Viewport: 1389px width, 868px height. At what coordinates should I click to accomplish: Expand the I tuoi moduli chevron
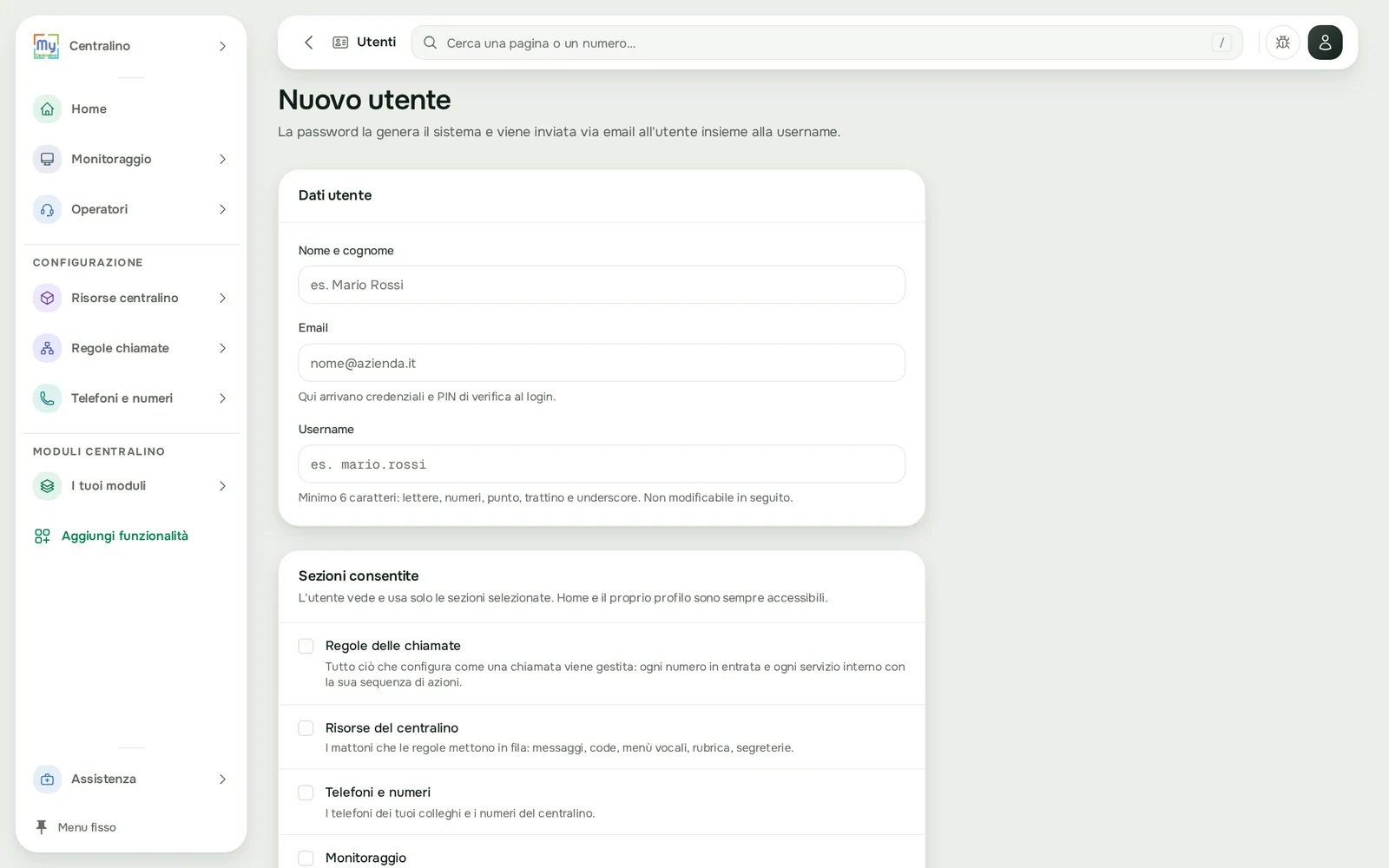(x=222, y=486)
